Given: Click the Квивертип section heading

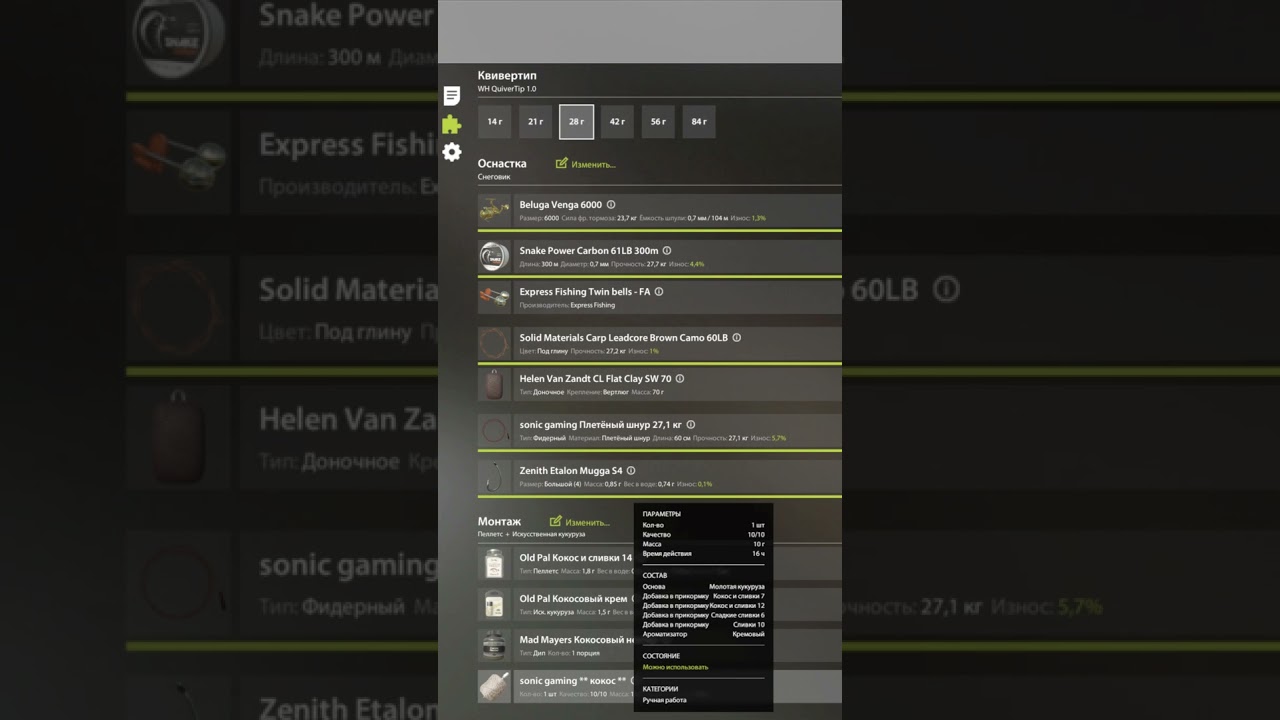Looking at the screenshot, I should [x=507, y=76].
